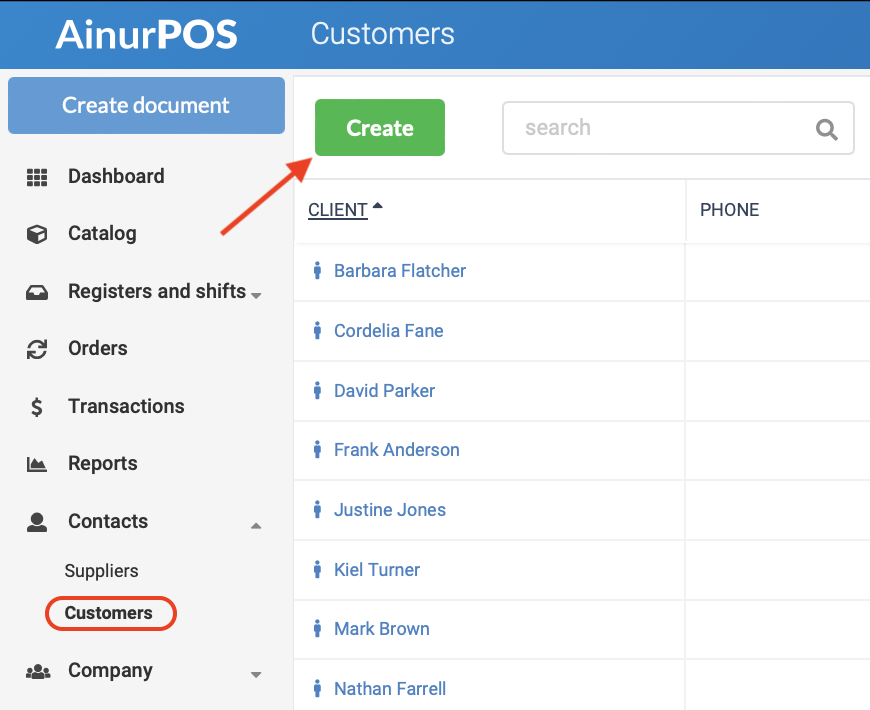Collapse the Contacts submenu arrow
The image size is (870, 710).
[x=256, y=525]
